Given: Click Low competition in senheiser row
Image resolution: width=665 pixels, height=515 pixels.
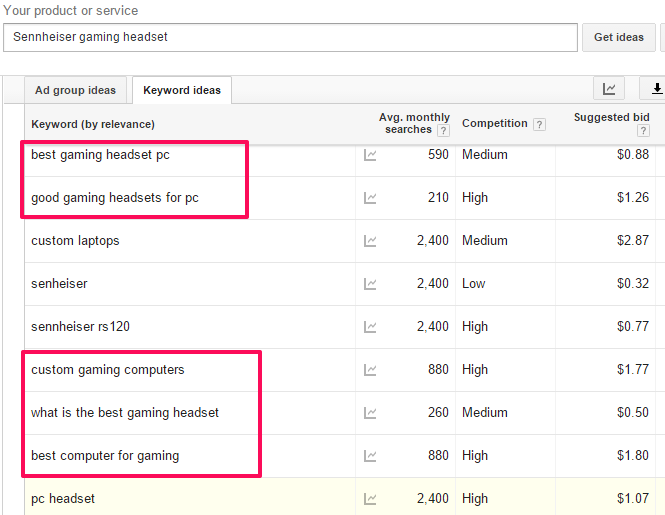Looking at the screenshot, I should (473, 283).
